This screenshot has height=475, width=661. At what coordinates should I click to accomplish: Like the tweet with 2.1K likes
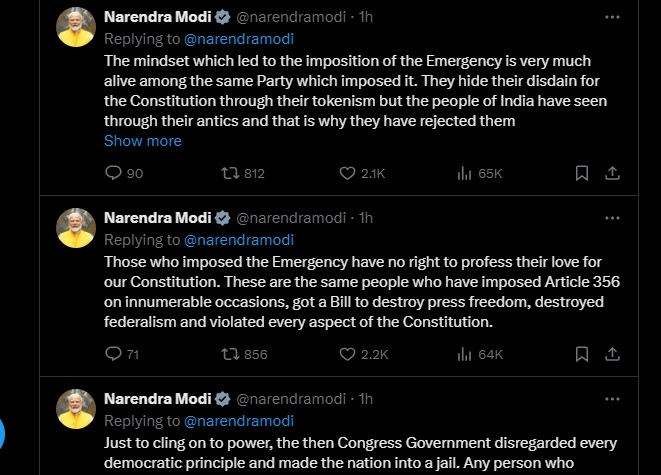(347, 173)
